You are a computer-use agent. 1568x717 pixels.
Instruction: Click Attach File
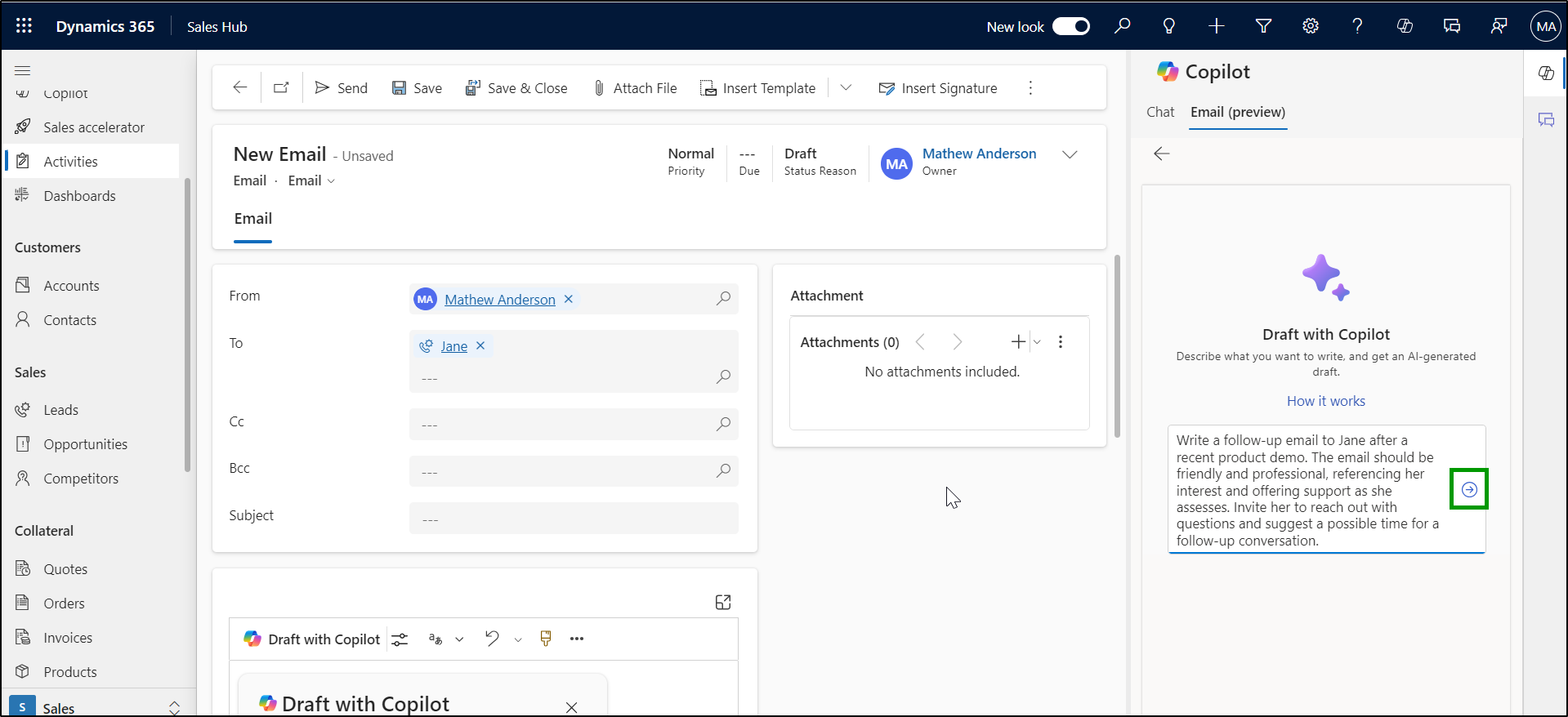click(635, 88)
